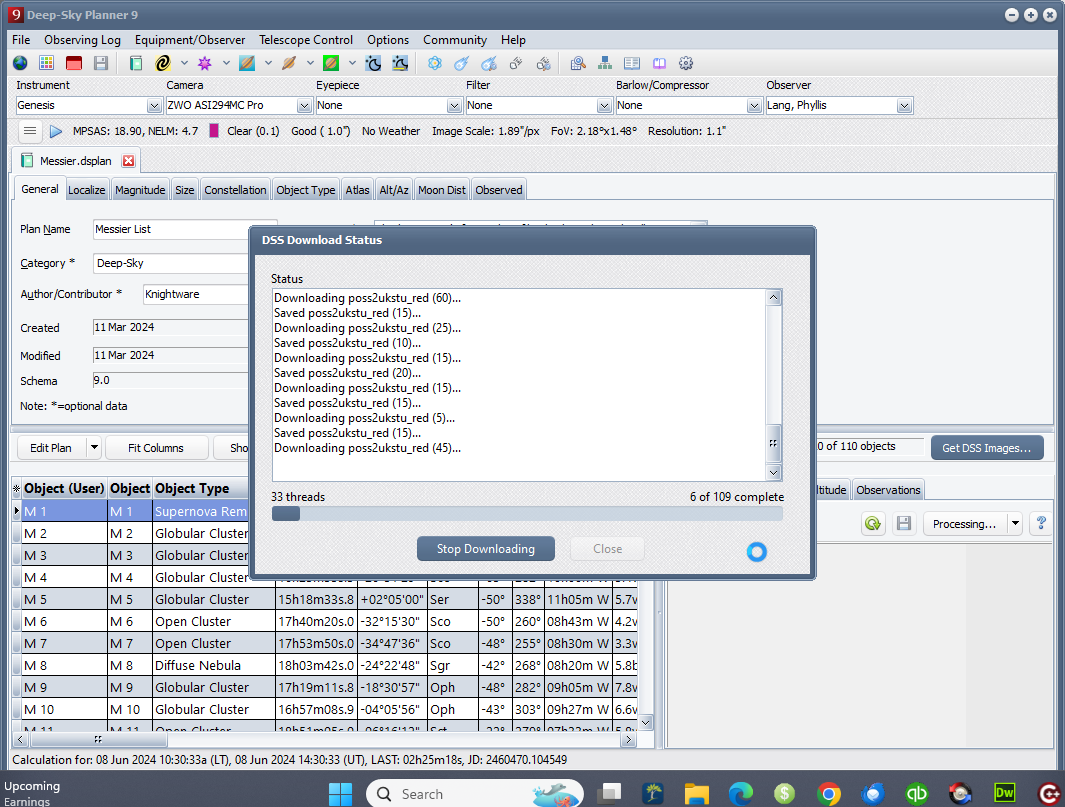
Task: Click the Get DSS Images button
Action: (986, 448)
